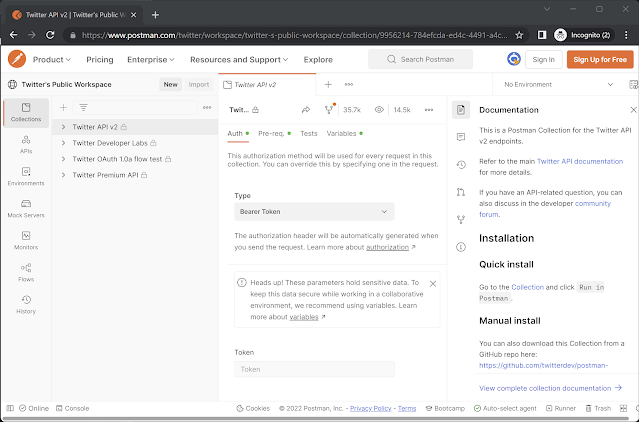Screen dimensions: 639x422
Task: Close the Documentation panel
Action: 633,110
